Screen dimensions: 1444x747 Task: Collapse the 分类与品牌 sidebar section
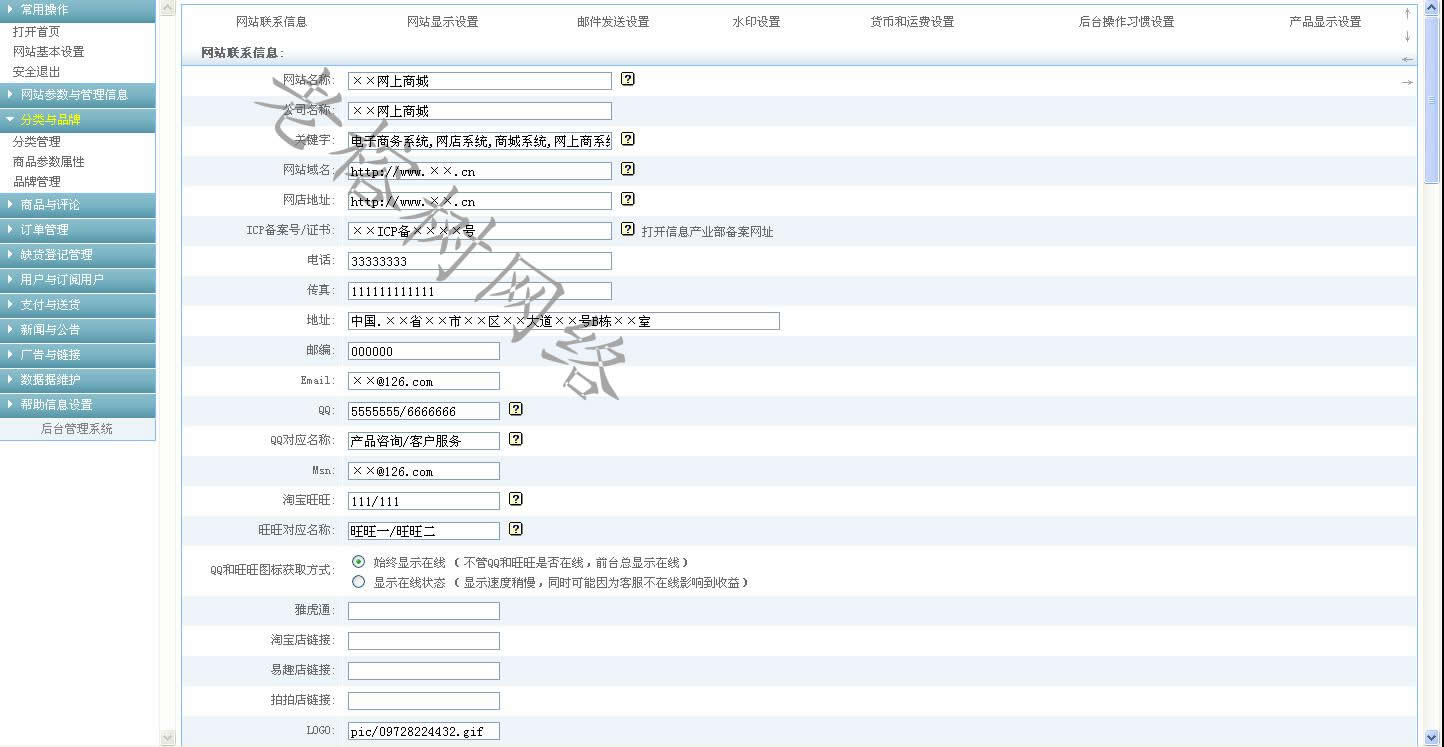[78, 120]
